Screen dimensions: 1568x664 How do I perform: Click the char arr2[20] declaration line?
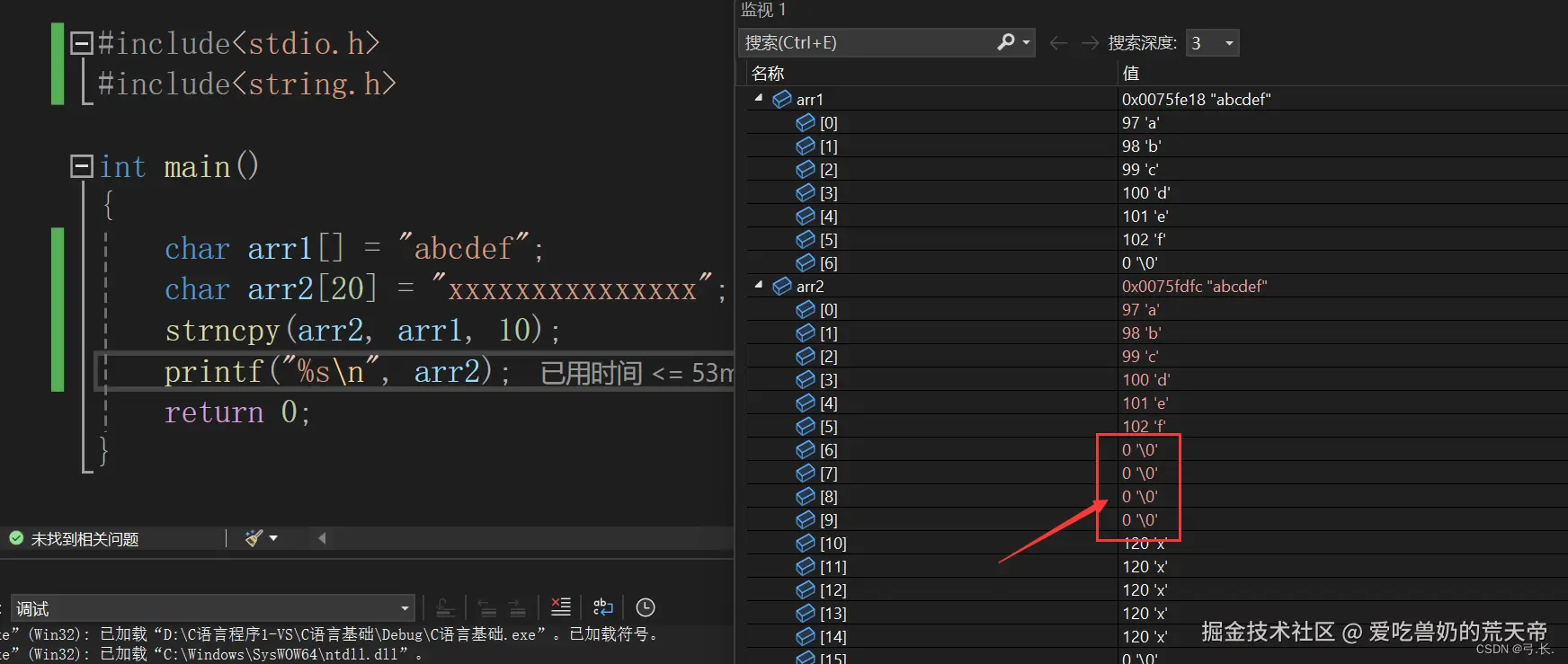[445, 288]
